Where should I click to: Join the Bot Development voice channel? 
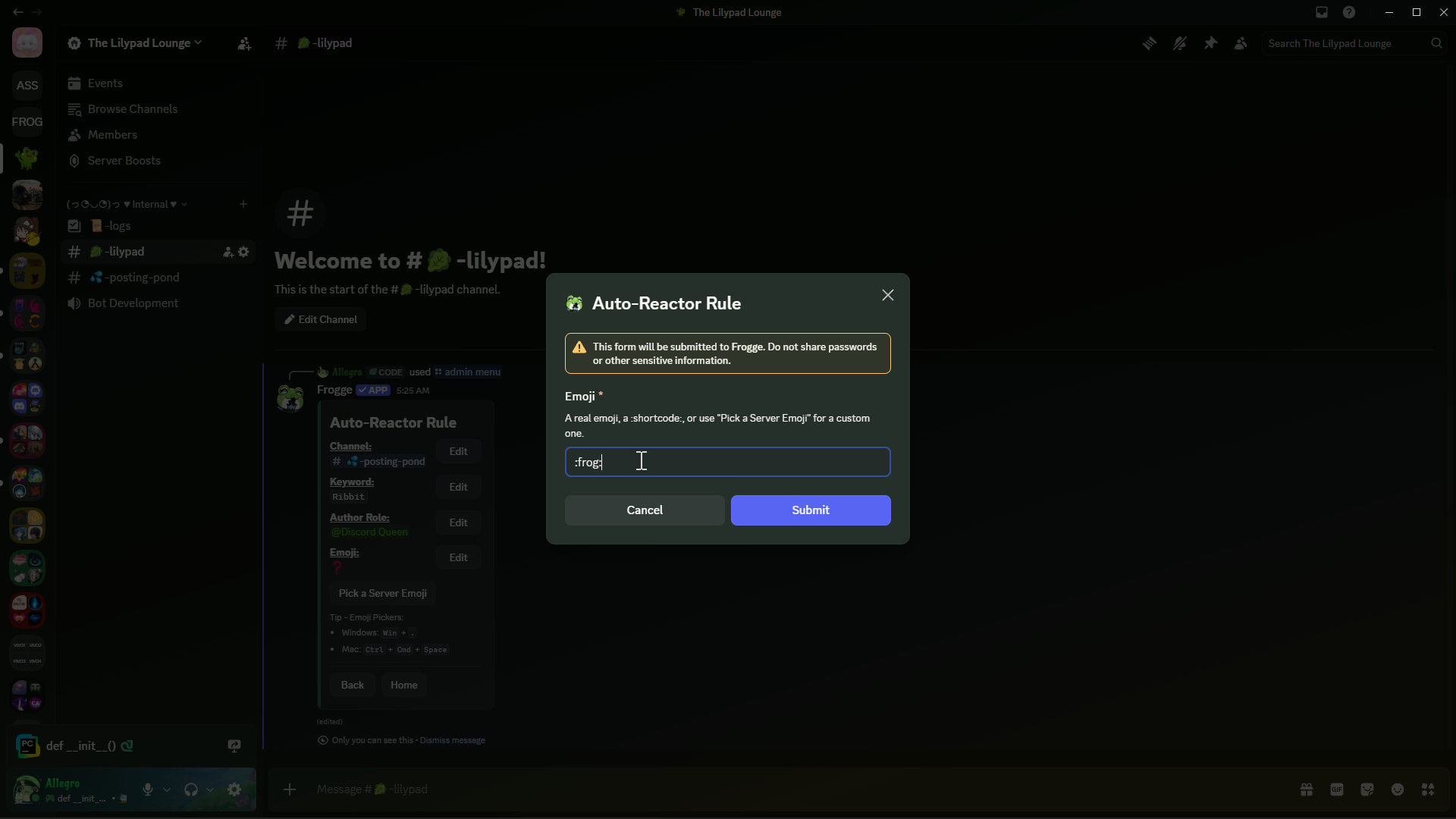pyautogui.click(x=158, y=303)
